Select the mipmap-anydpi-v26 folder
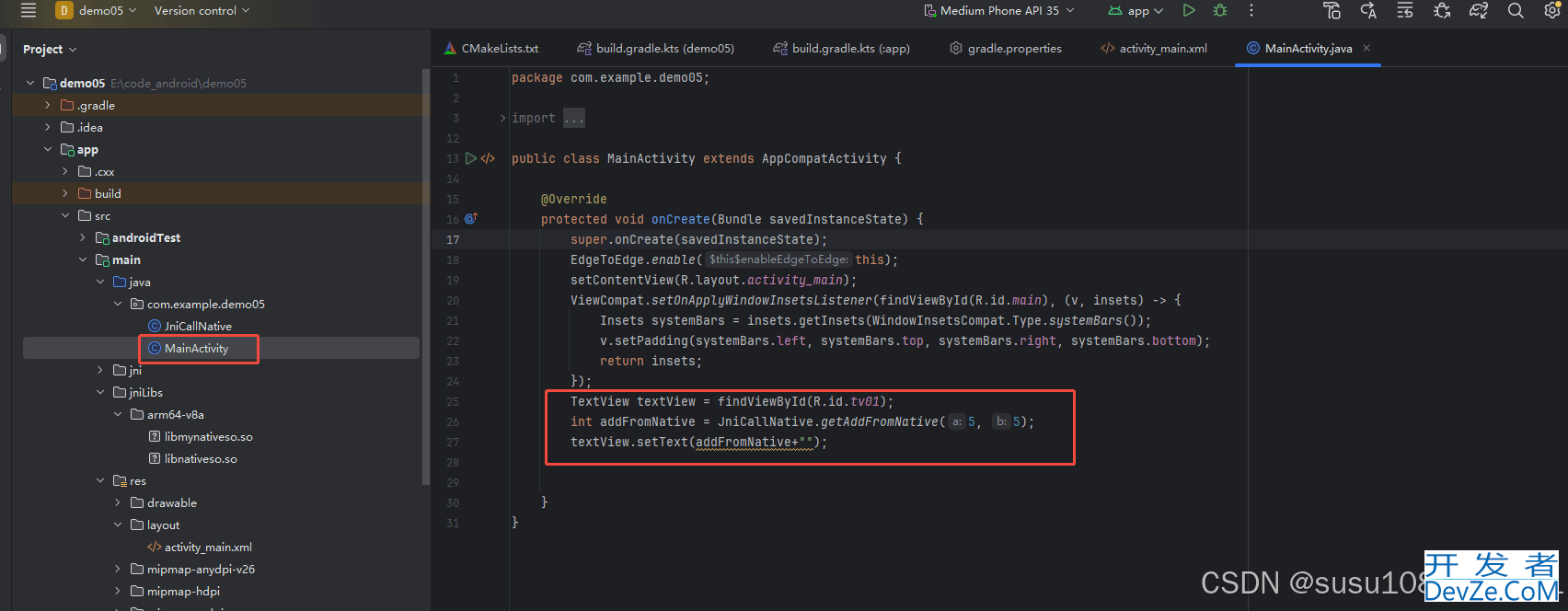The height and width of the screenshot is (611, 1568). coord(201,569)
